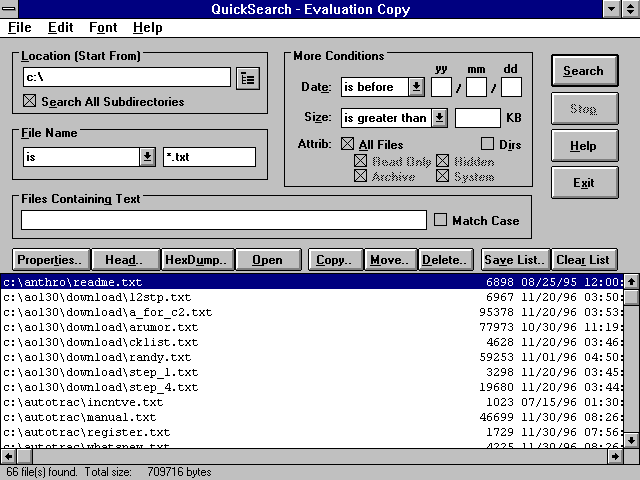Check the Dirs attribute checkbox

(488, 145)
